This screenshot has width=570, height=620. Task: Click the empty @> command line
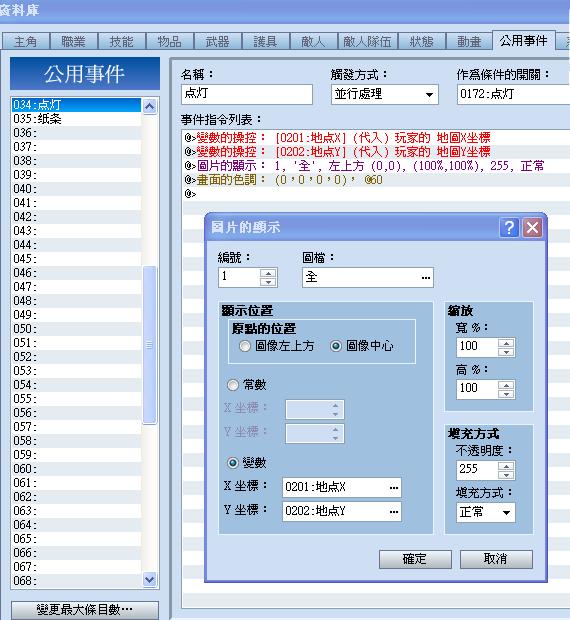(376, 194)
